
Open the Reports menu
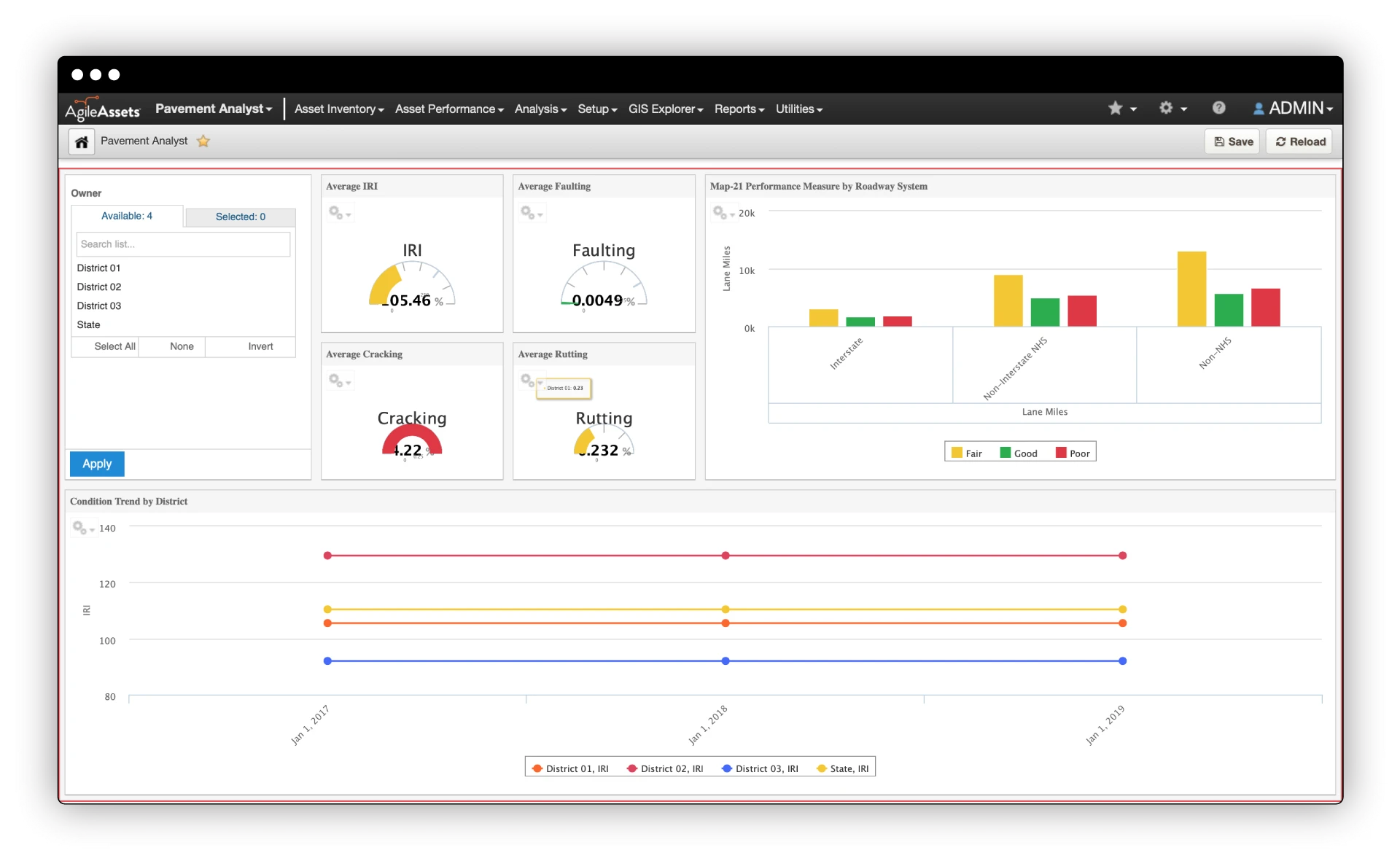point(739,109)
